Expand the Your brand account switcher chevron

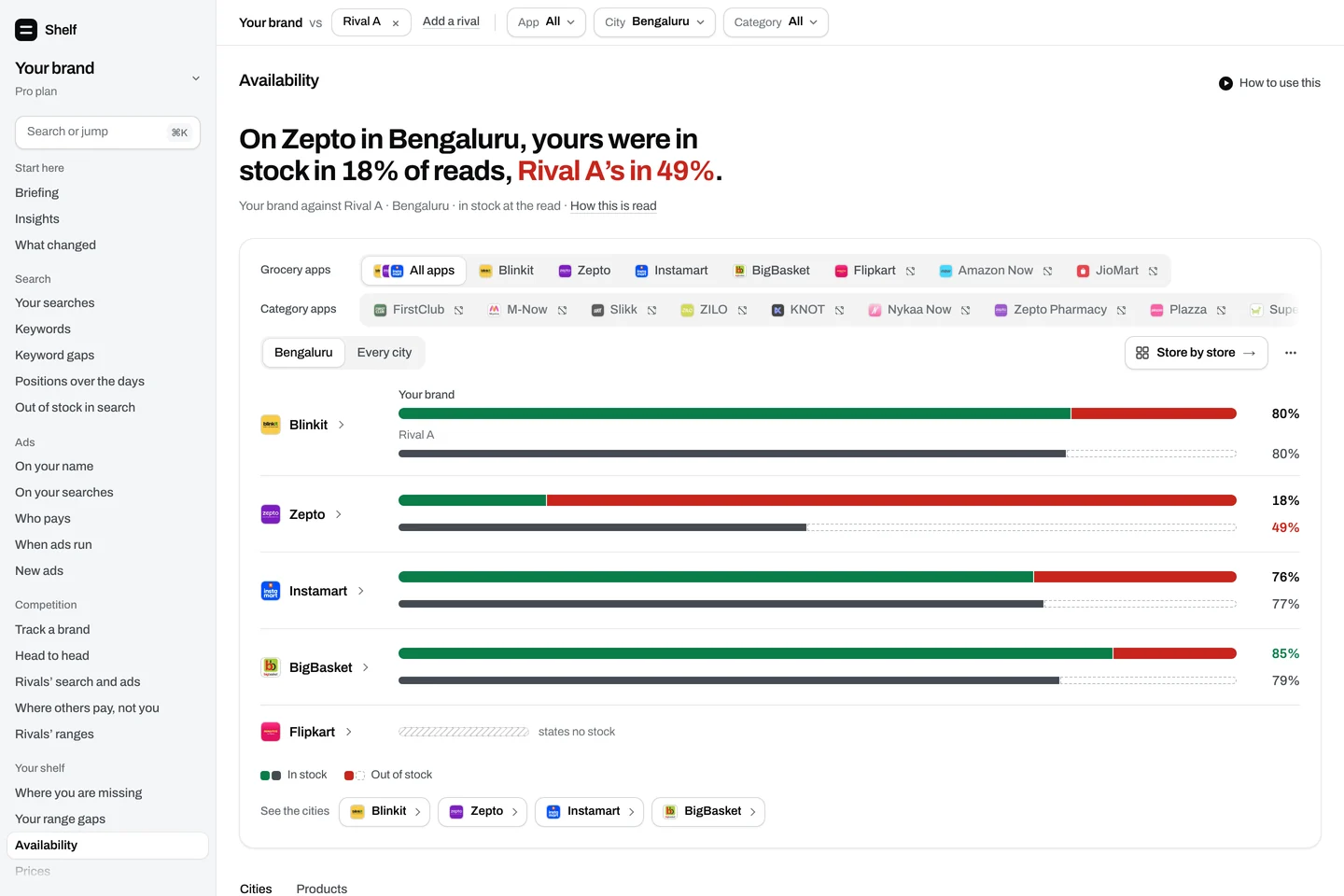[x=196, y=78]
